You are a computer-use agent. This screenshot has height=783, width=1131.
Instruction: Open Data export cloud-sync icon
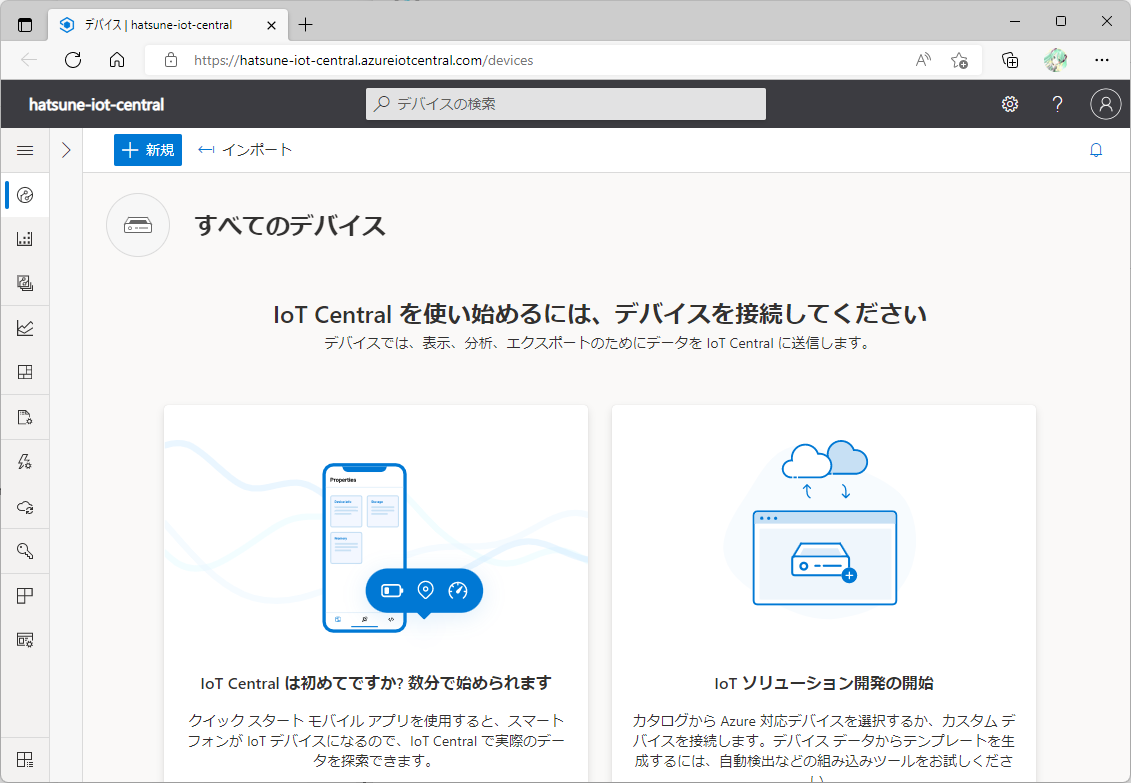point(25,507)
